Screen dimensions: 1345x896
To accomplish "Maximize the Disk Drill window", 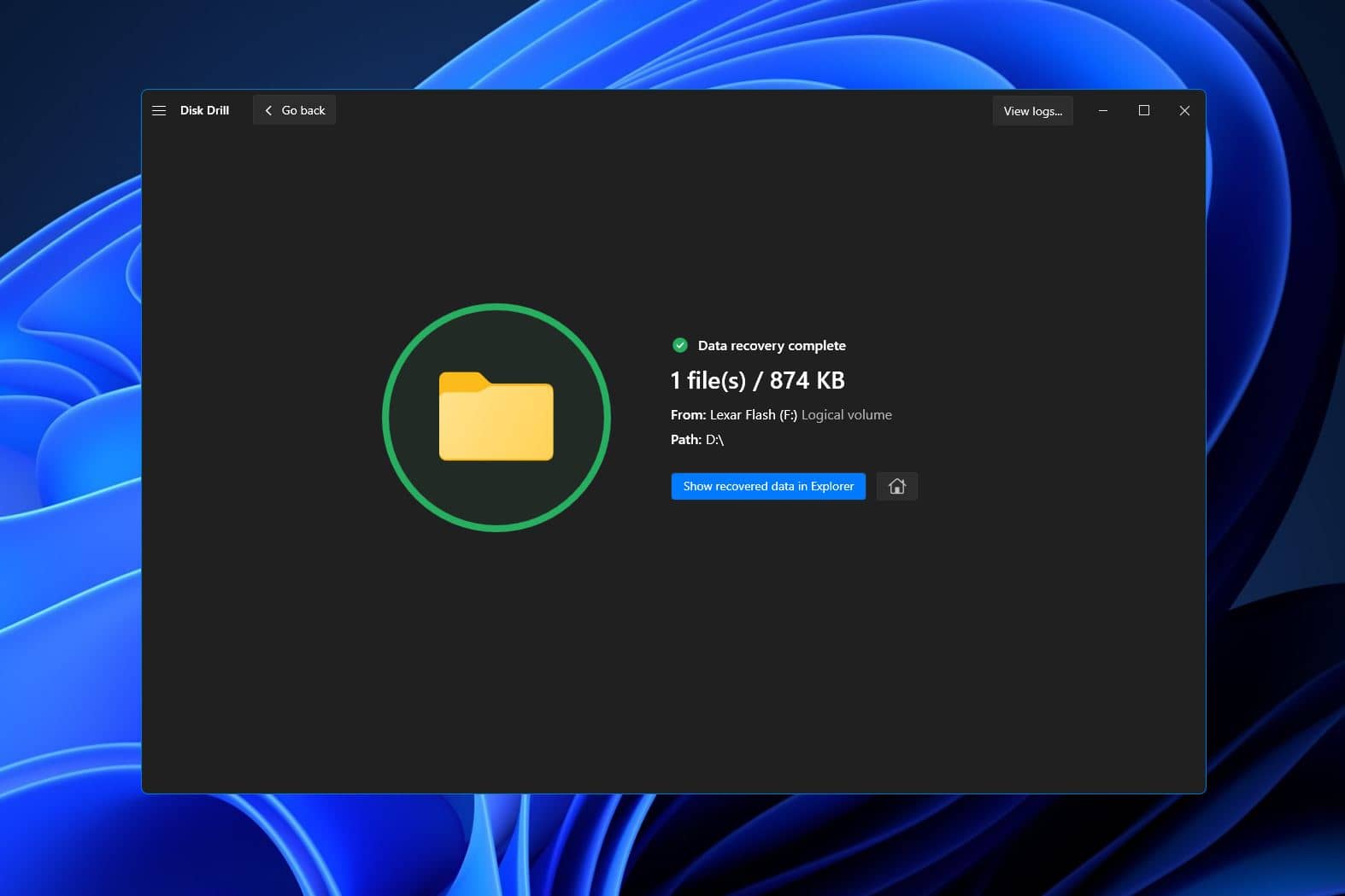I will pos(1143,110).
